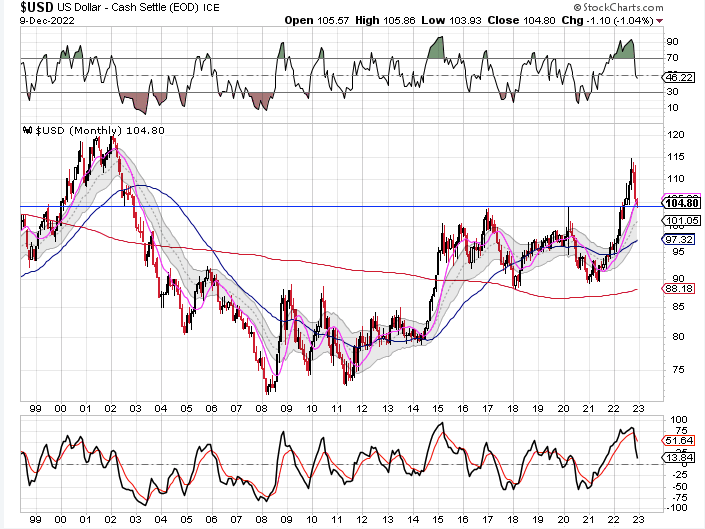705x529 pixels.
Task: Click the blue 97.32 moving average tag
Action: 680,240
